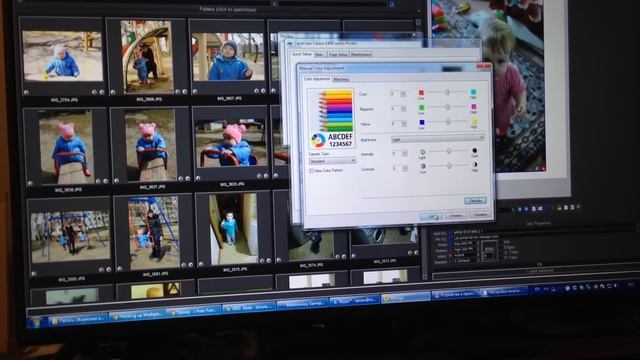Click the colored pencils sample image
This screenshot has height=360, width=640.
[331, 118]
